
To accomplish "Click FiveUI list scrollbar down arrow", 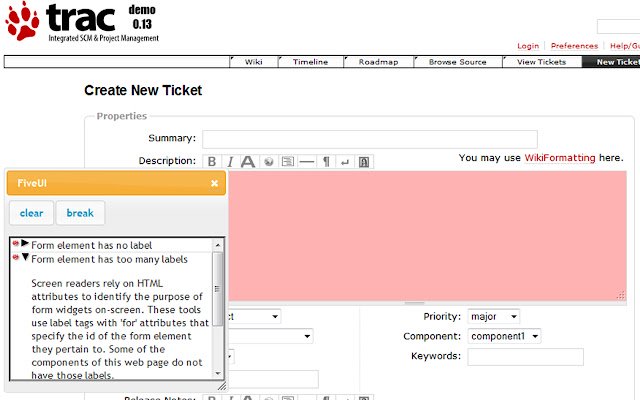I will 218,373.
